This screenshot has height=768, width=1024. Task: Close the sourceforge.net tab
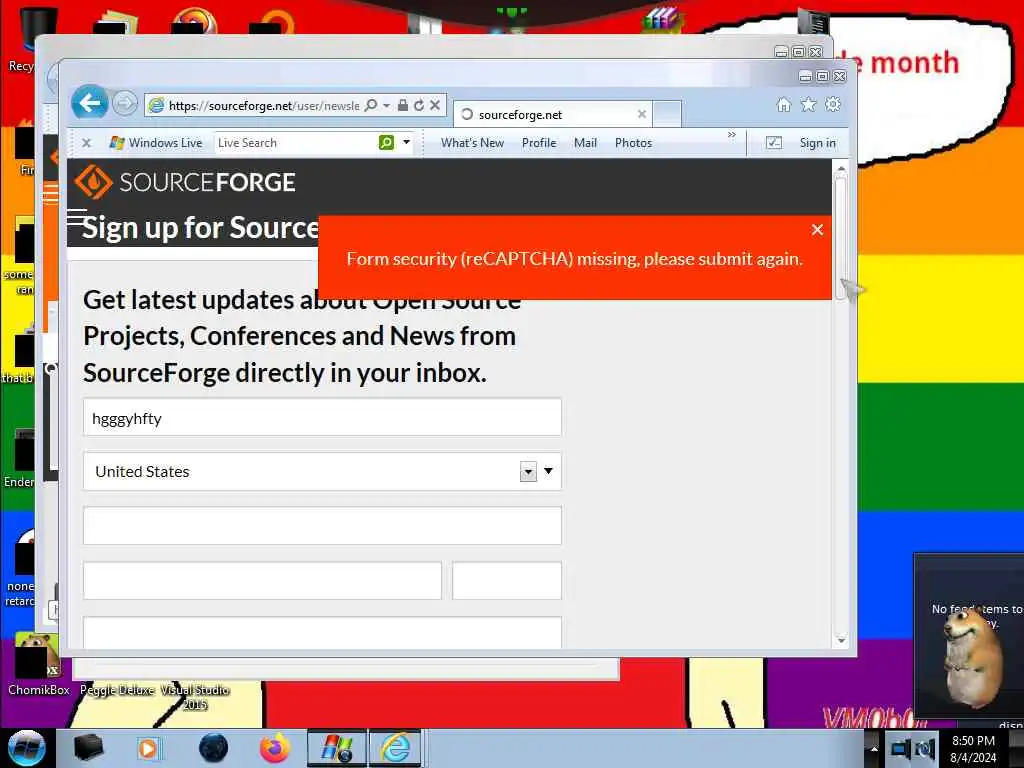point(641,114)
